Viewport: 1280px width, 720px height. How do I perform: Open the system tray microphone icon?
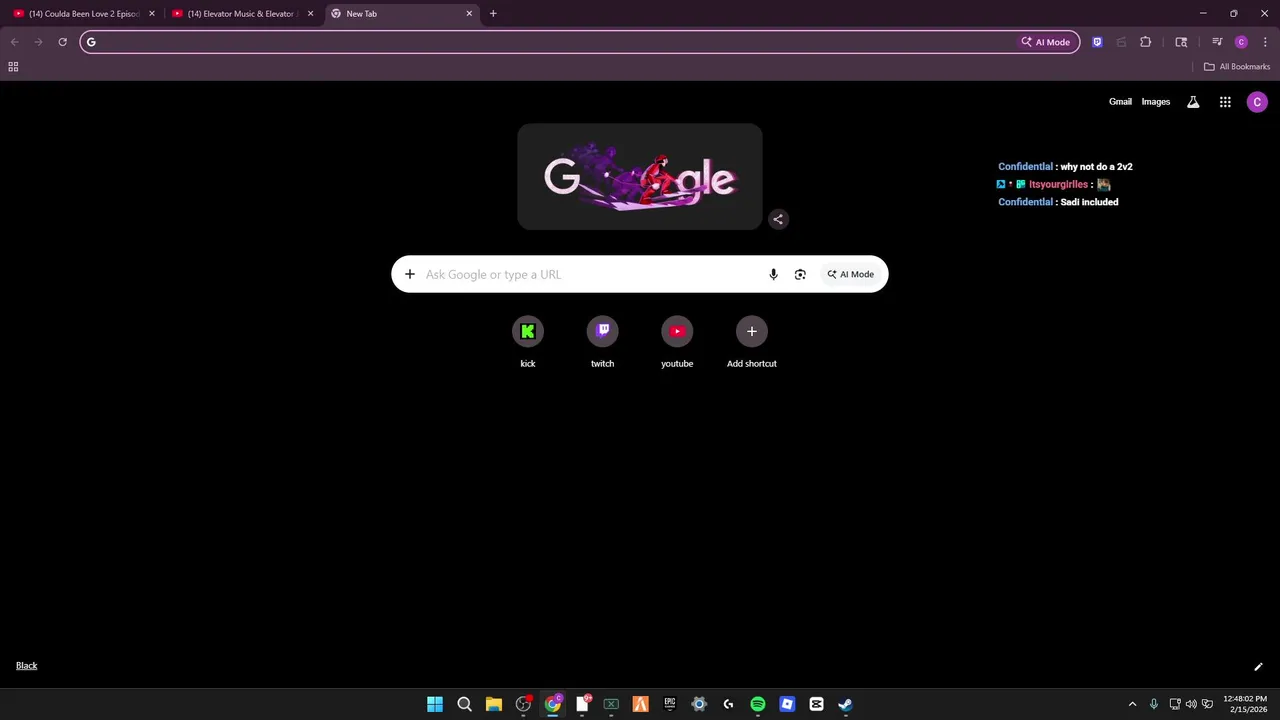(x=1154, y=704)
